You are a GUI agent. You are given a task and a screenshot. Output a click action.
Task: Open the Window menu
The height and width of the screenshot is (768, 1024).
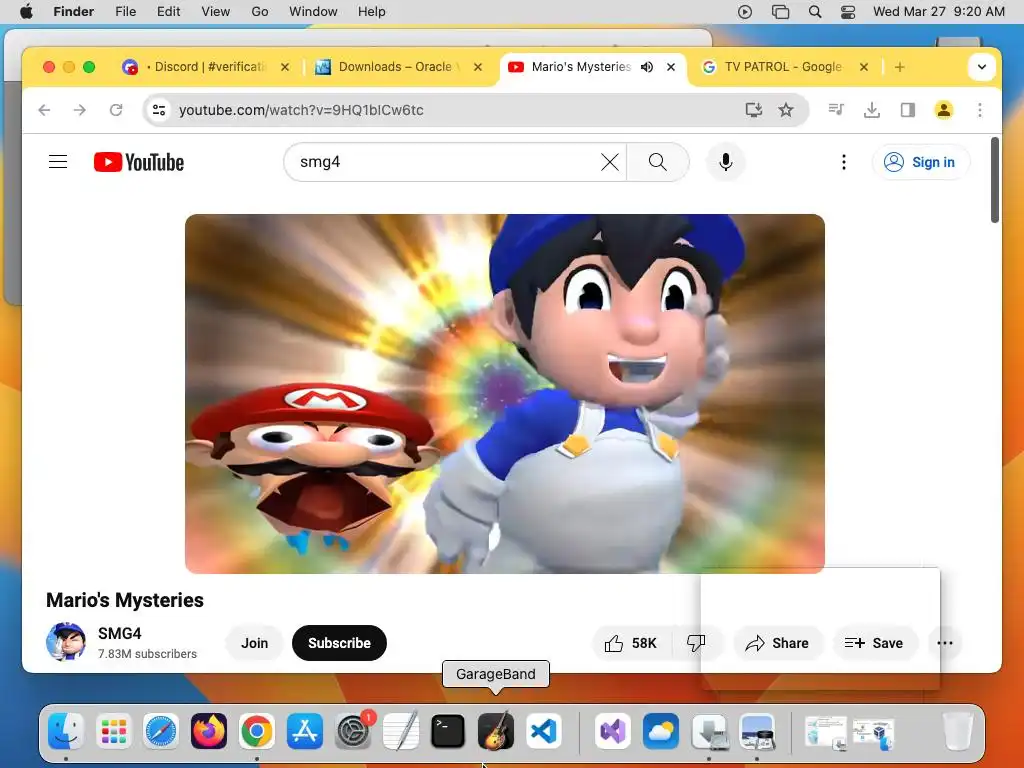tap(313, 12)
